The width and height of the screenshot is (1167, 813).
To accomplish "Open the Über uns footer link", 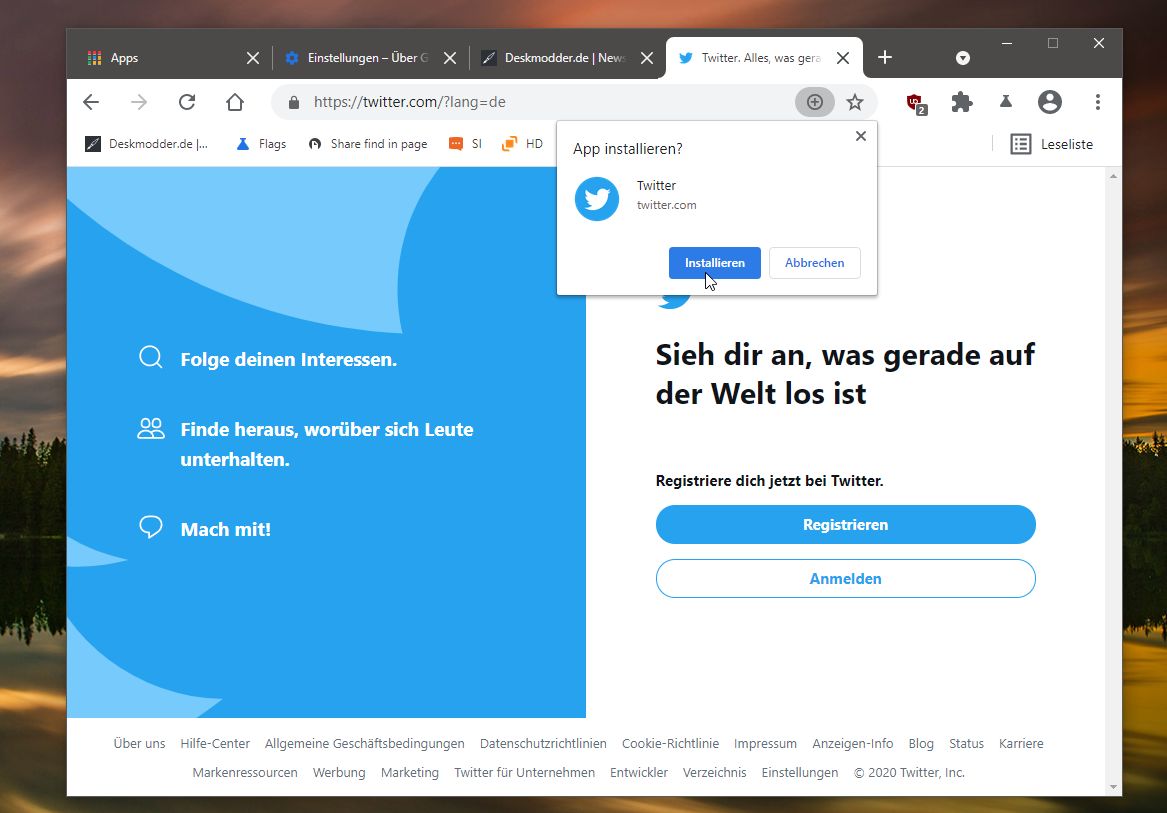I will [x=139, y=744].
